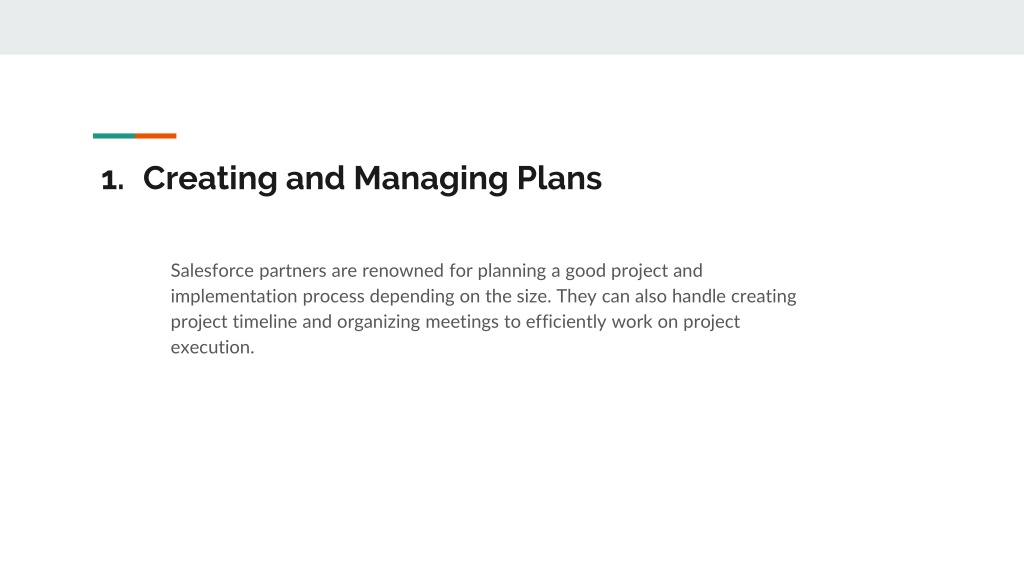Image resolution: width=1024 pixels, height=576 pixels.
Task: Click the word Salesforce in the paragraph
Action: 212,270
